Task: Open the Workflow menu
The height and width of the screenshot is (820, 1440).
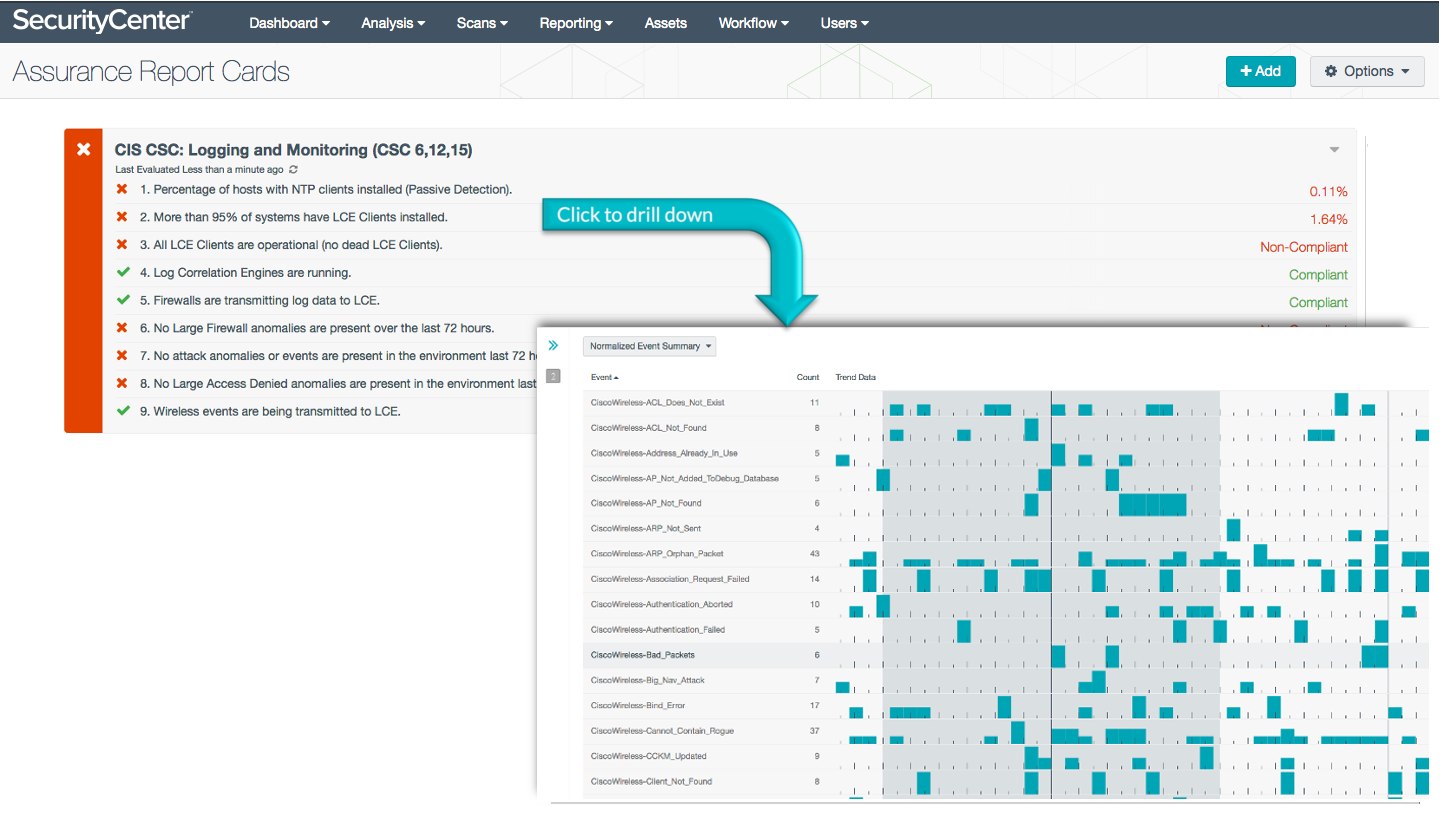Action: tap(753, 23)
